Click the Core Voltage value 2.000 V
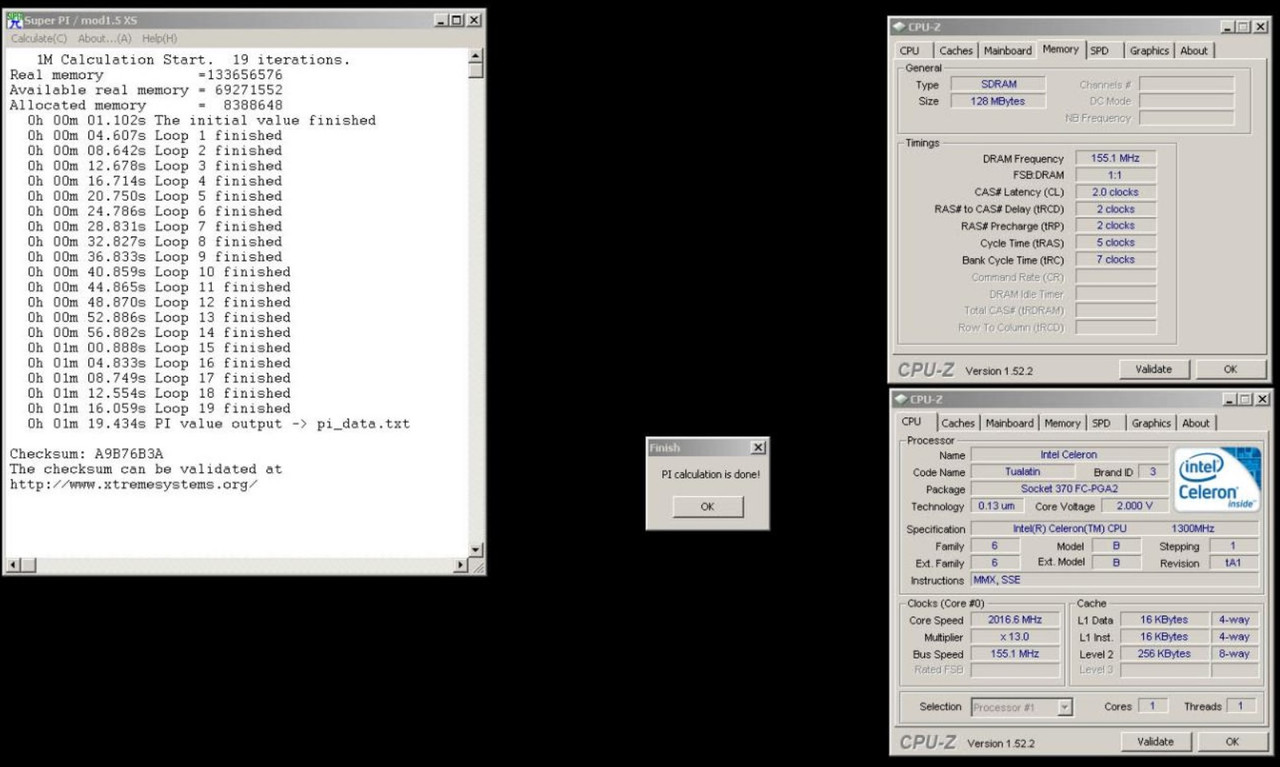This screenshot has width=1280, height=767. pyautogui.click(x=1134, y=506)
